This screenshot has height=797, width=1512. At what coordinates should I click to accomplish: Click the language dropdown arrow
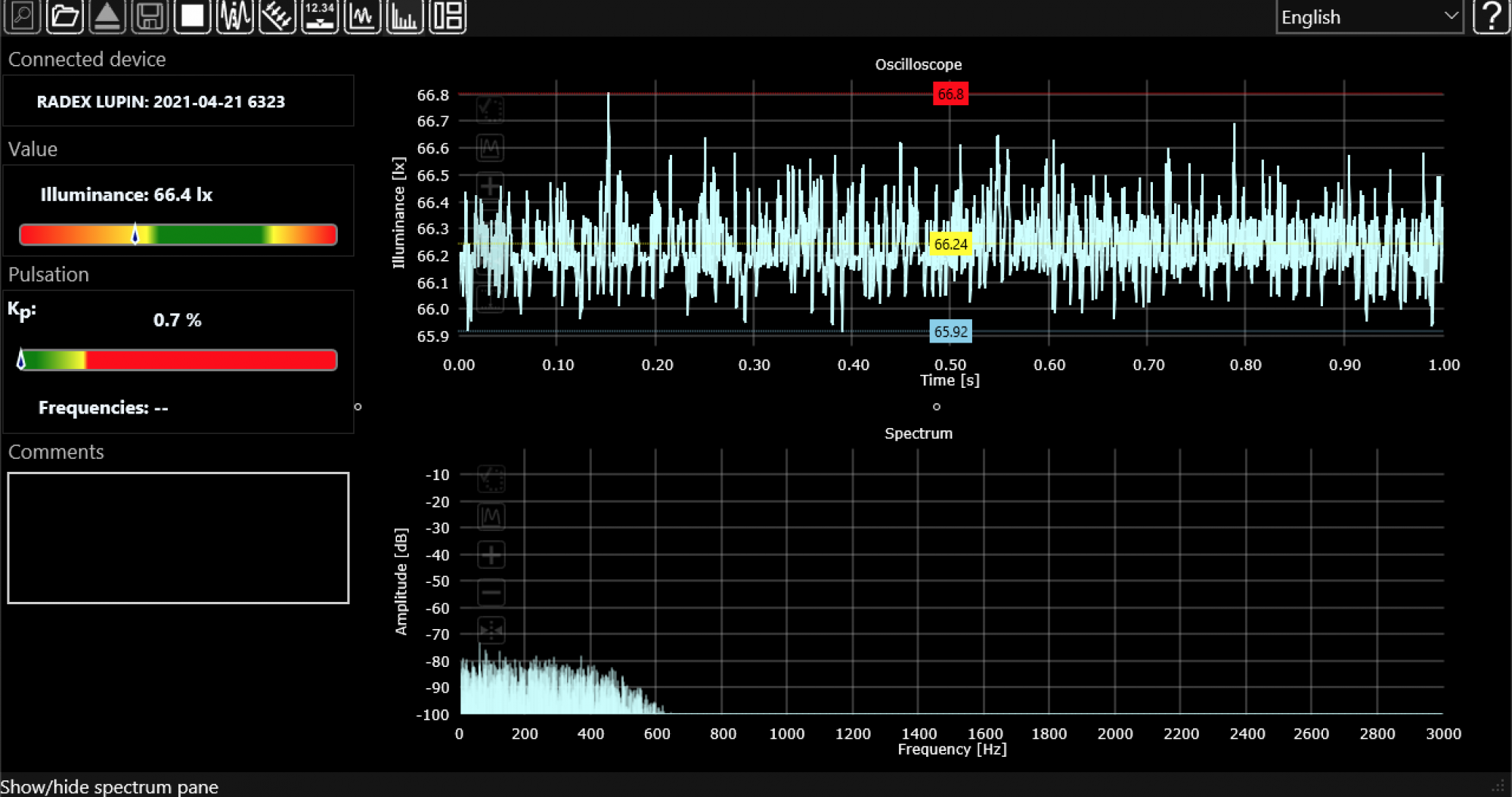point(1451,16)
